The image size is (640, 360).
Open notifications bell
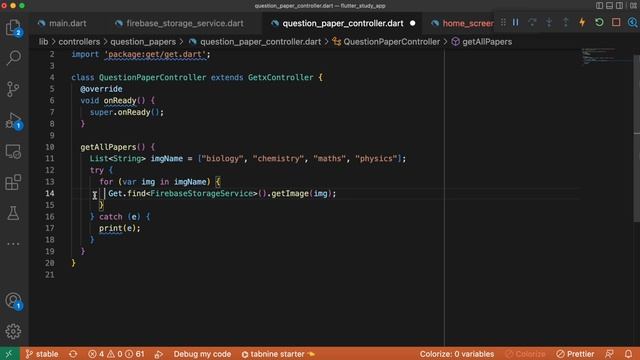point(628,354)
